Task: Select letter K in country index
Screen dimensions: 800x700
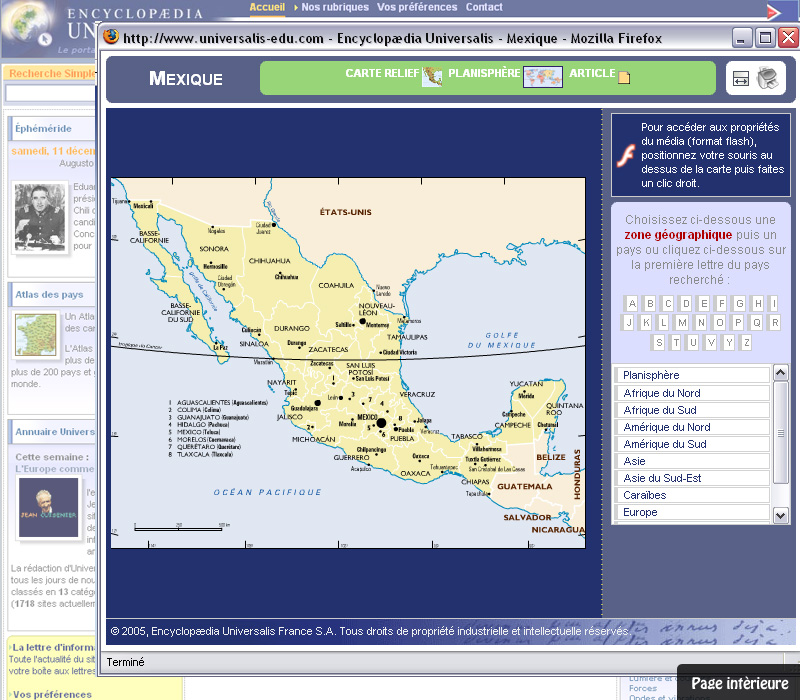Action: (646, 322)
